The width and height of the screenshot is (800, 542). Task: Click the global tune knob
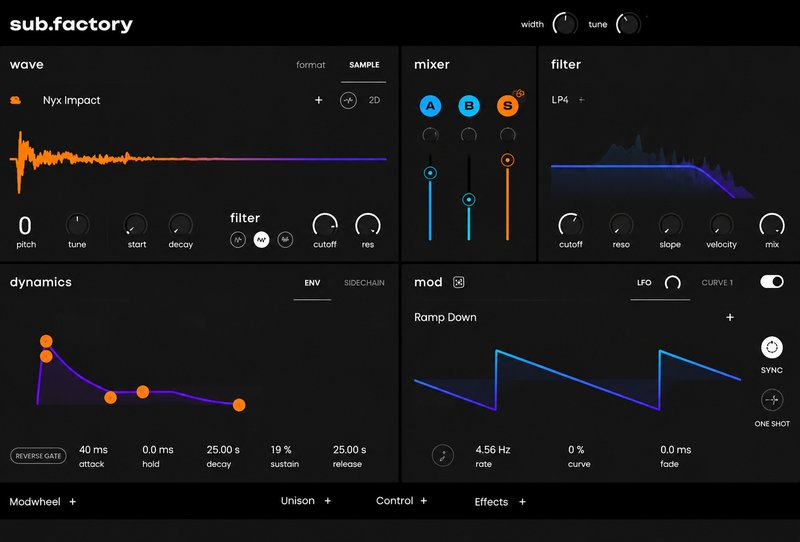628,24
